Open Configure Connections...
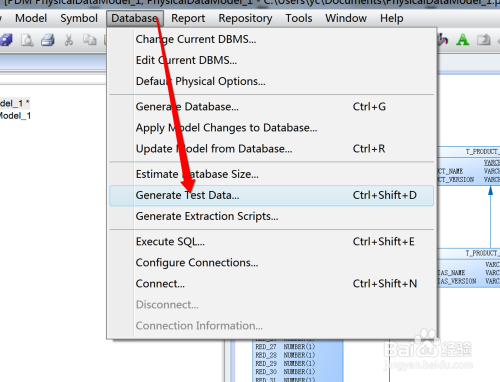The width and height of the screenshot is (500, 382). coord(271,263)
